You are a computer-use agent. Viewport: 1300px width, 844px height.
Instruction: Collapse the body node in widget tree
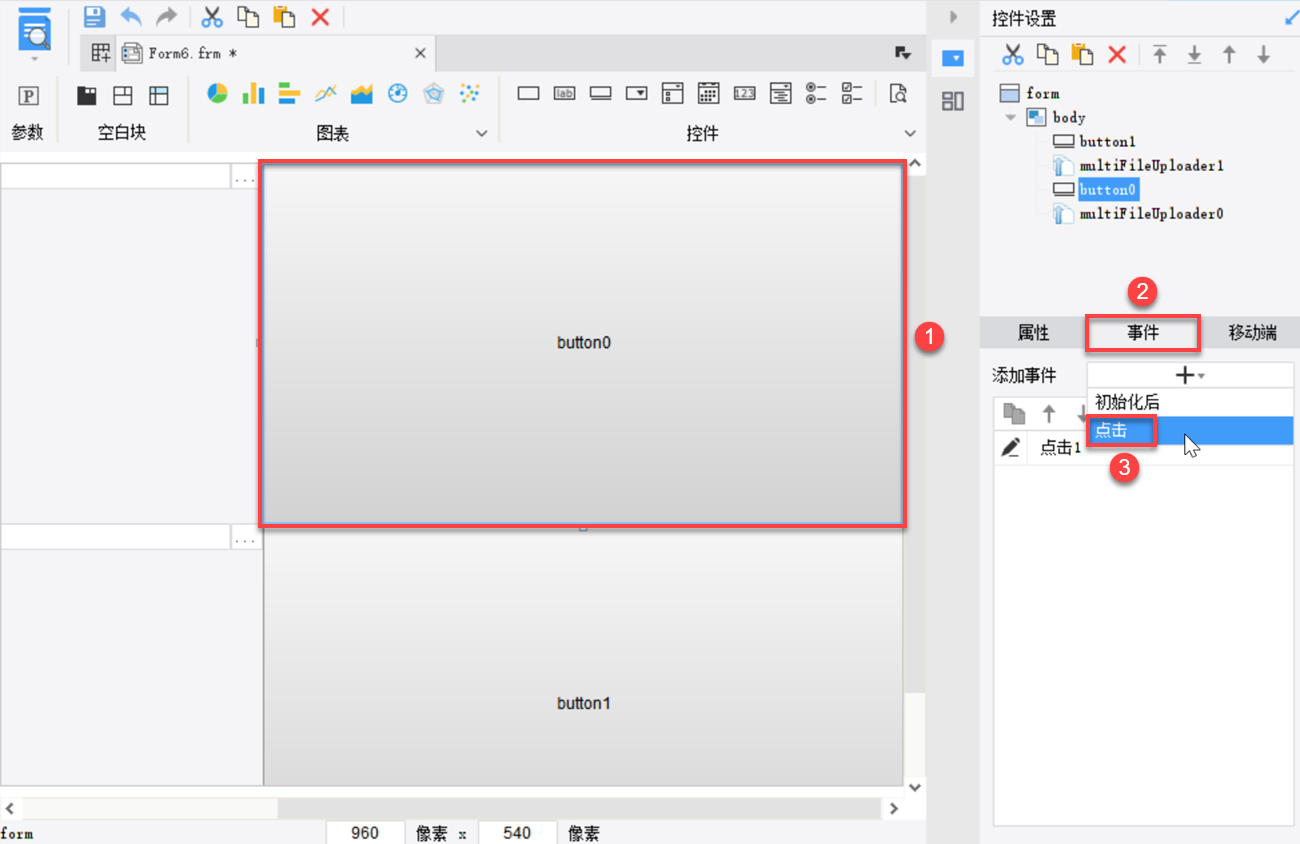tap(1011, 117)
